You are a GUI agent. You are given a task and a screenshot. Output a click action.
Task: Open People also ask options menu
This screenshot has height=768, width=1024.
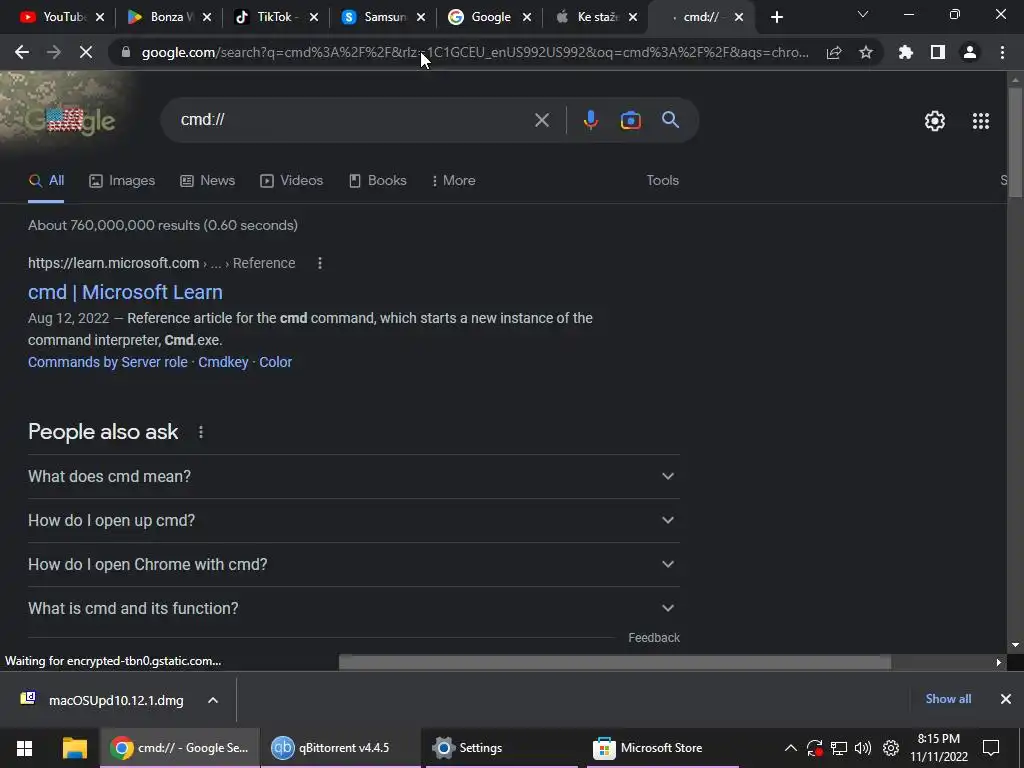(200, 432)
